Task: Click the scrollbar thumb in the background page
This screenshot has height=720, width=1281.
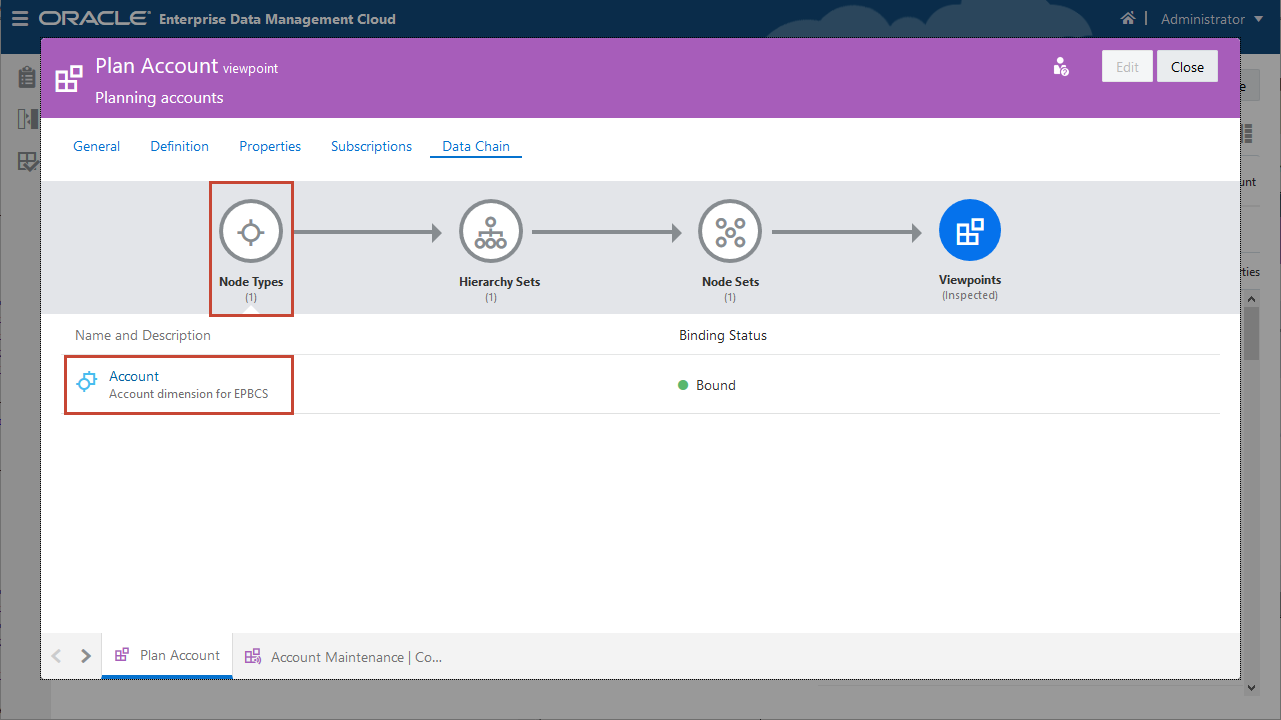Action: click(x=1250, y=332)
